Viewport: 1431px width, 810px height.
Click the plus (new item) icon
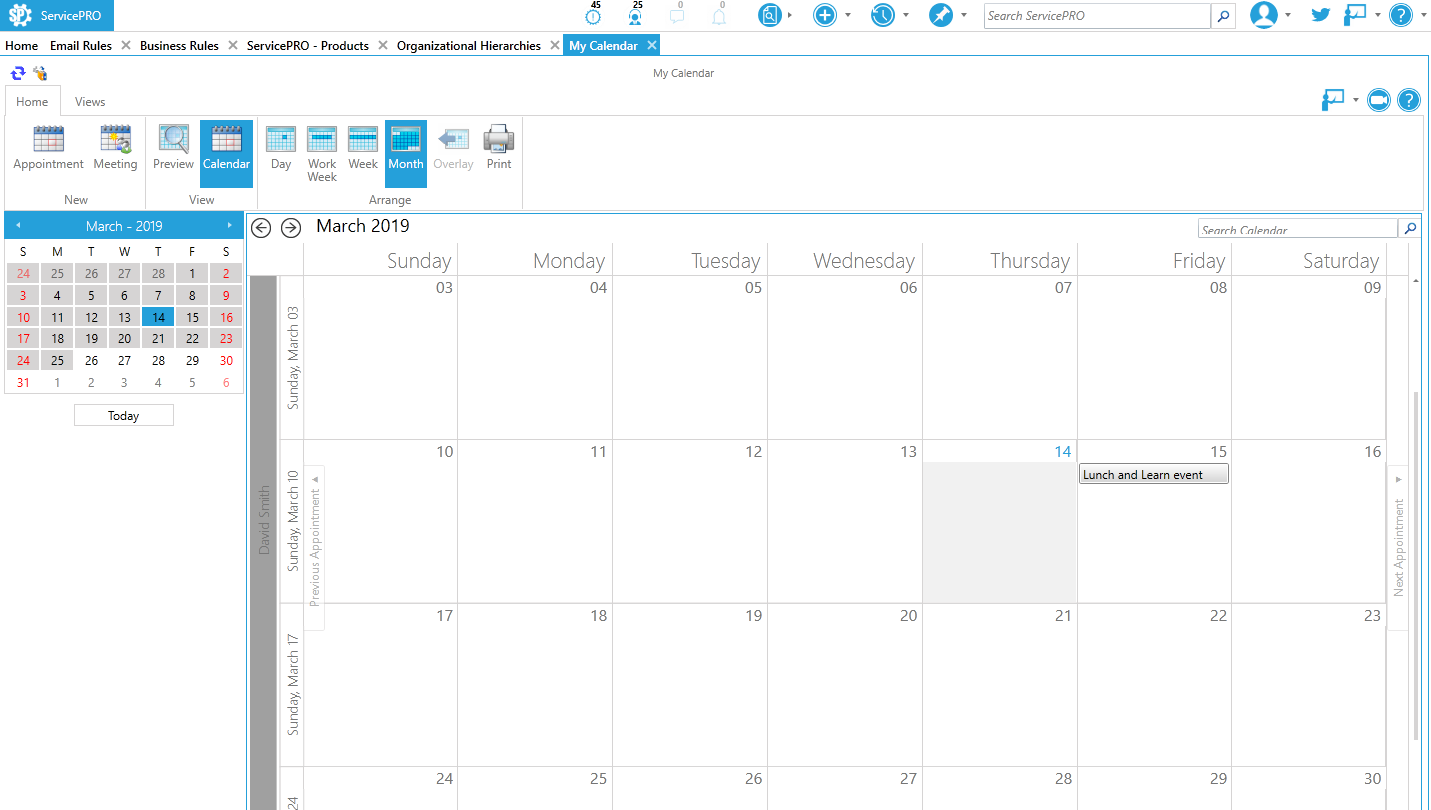(825, 15)
